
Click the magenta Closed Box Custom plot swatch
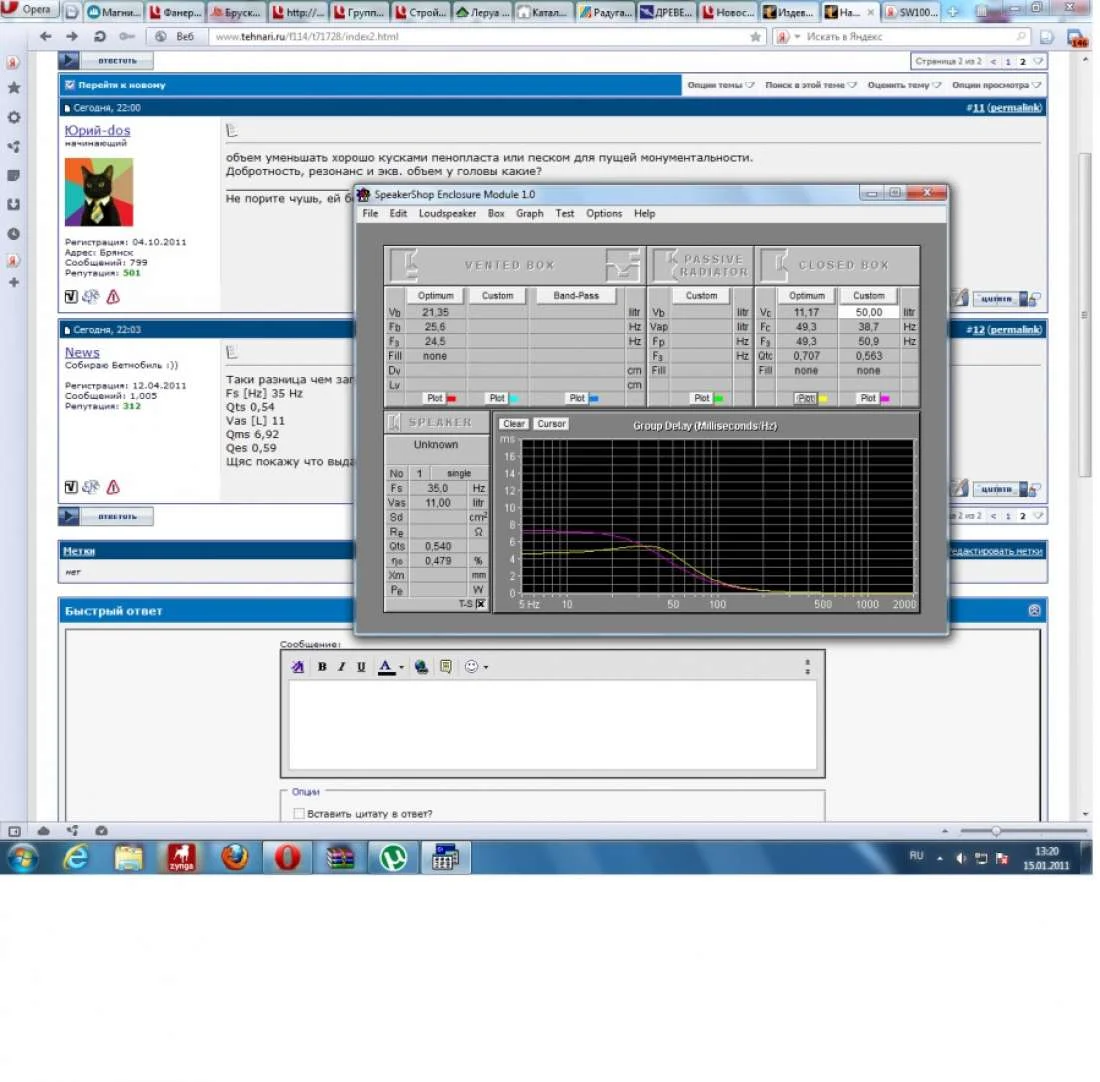tap(885, 399)
